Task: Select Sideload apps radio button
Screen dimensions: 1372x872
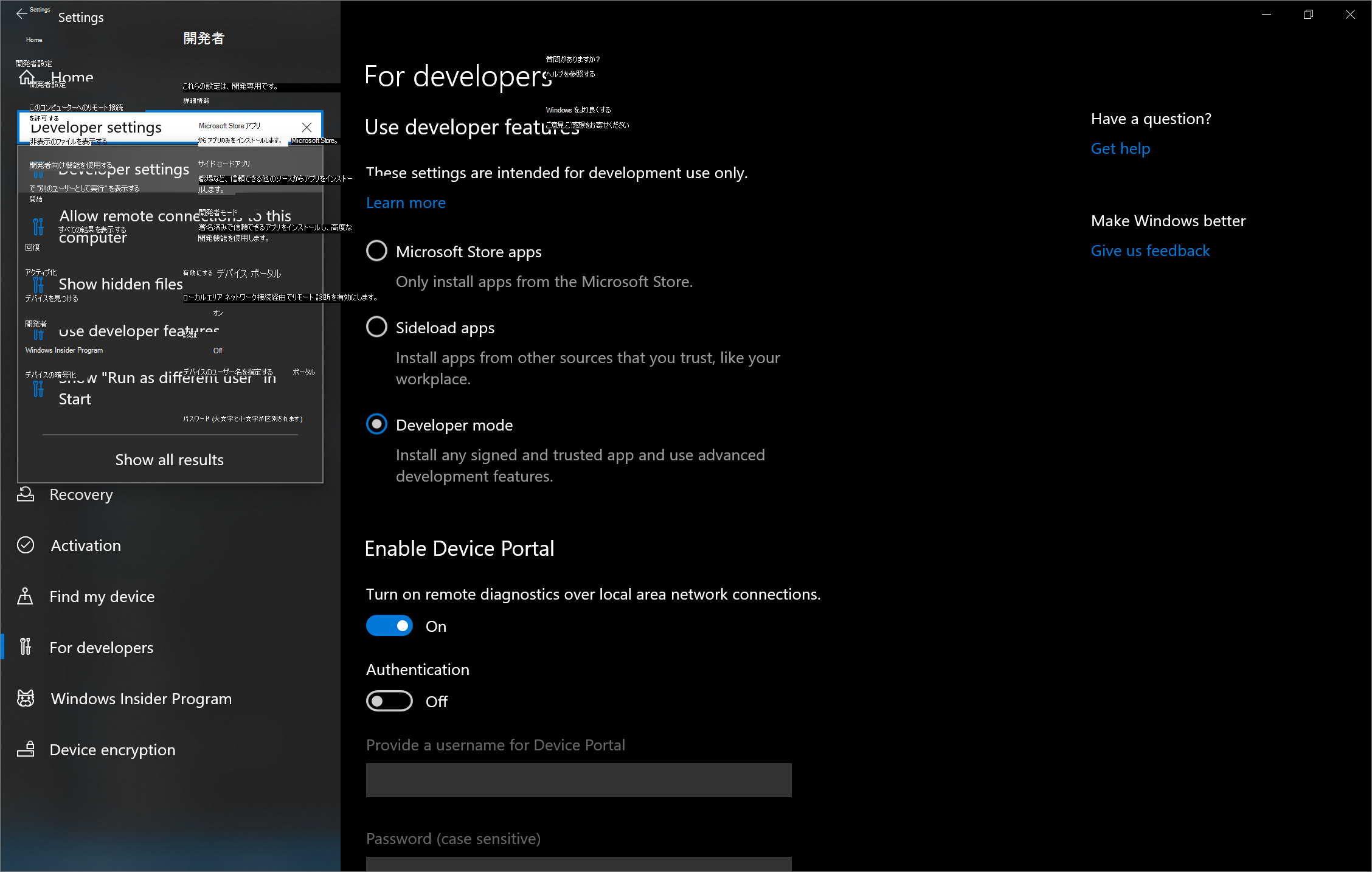Action: [376, 327]
